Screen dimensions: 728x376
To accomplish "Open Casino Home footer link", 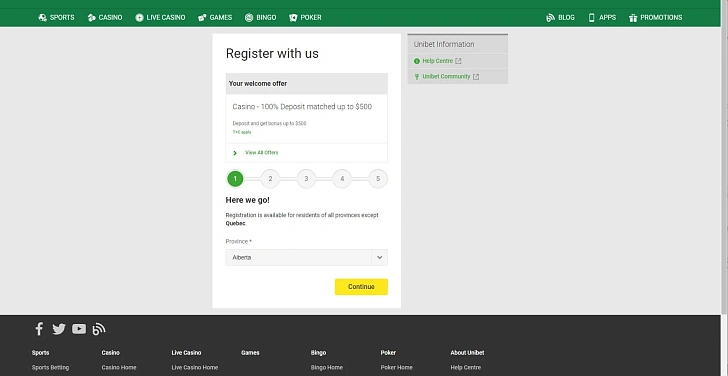I will point(119,368).
